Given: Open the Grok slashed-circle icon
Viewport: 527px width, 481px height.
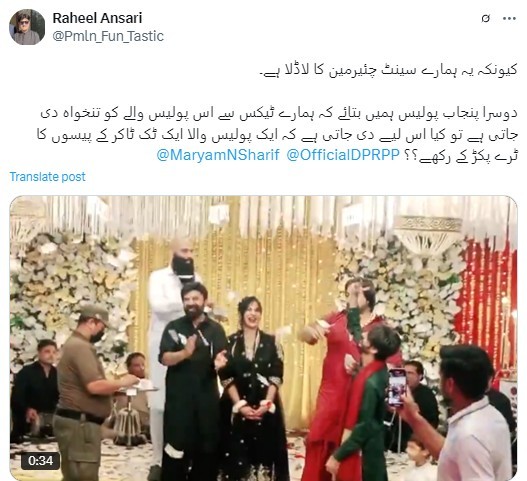Looking at the screenshot, I should point(485,18).
